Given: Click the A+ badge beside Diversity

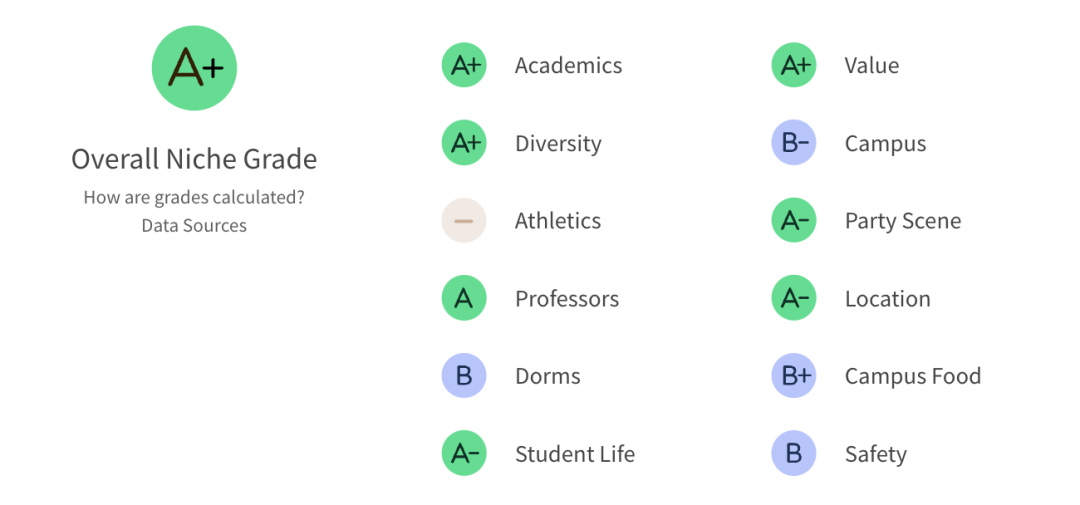Looking at the screenshot, I should 464,143.
